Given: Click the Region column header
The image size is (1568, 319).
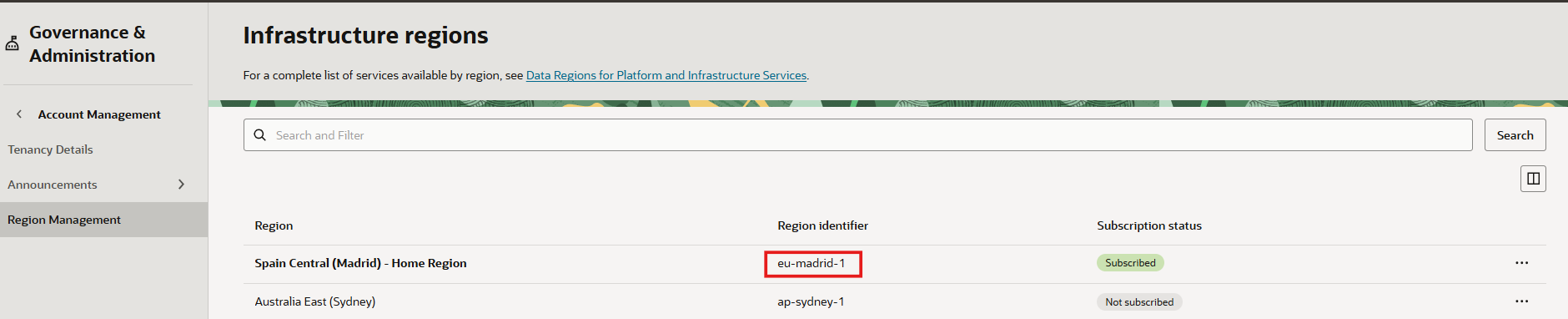Looking at the screenshot, I should (274, 225).
